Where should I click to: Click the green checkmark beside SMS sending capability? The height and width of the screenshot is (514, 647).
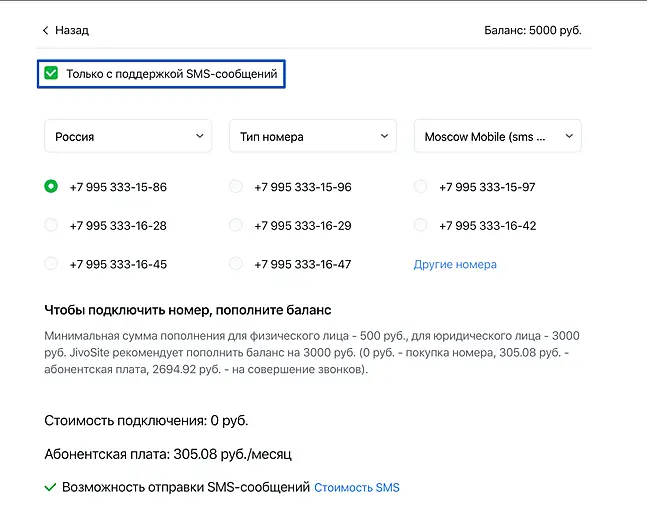pos(50,488)
